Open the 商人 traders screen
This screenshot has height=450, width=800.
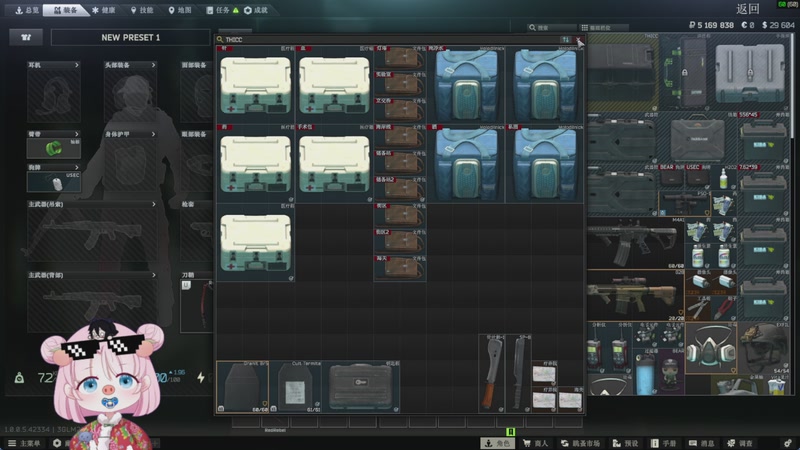pos(535,443)
